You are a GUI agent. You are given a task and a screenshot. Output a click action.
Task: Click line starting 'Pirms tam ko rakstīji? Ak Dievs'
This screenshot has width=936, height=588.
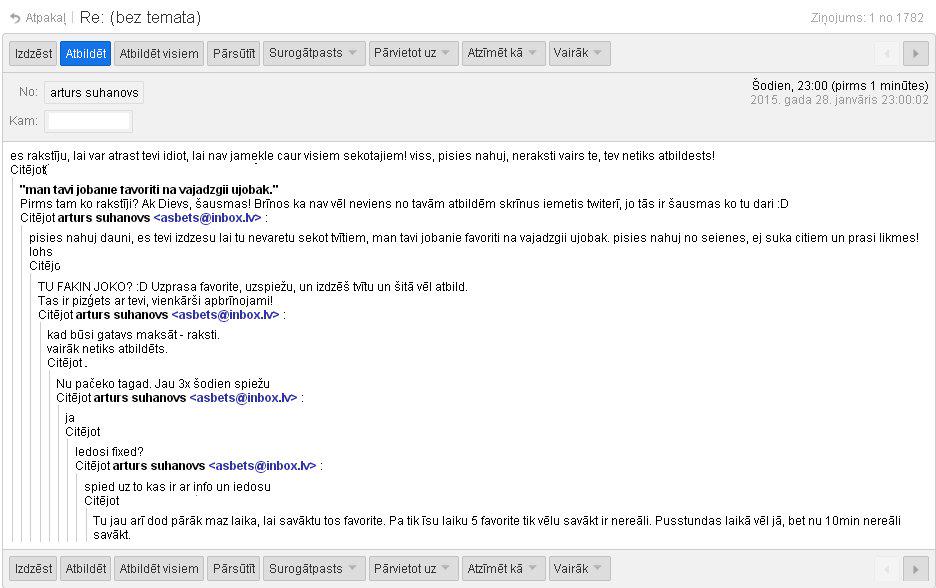404,204
